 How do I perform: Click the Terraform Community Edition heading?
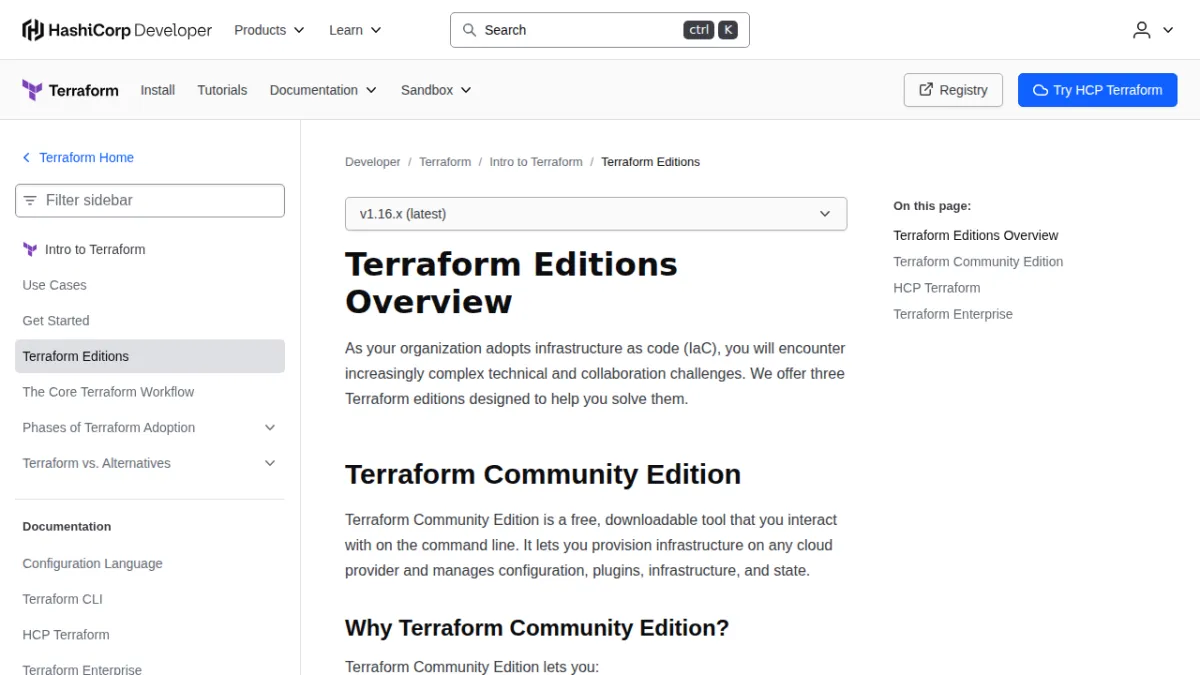point(543,474)
